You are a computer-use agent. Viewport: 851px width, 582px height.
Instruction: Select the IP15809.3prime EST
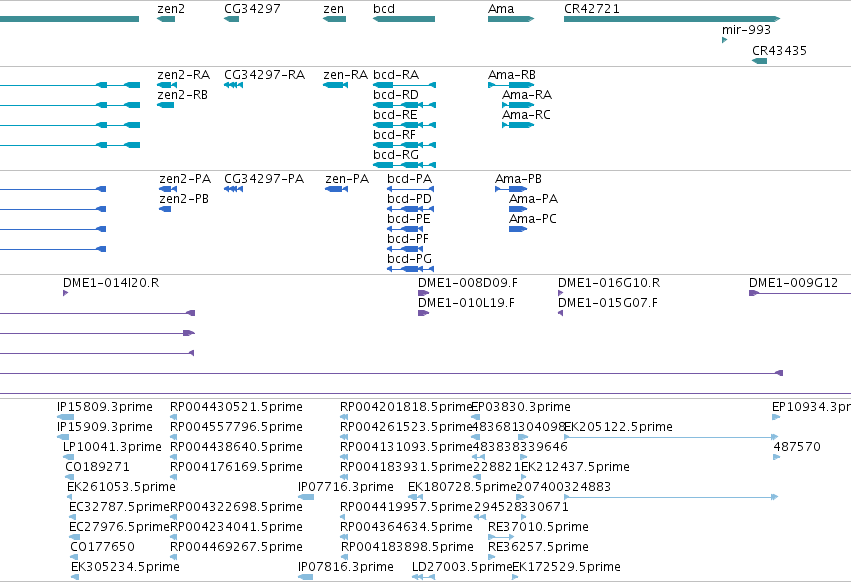tap(65, 417)
